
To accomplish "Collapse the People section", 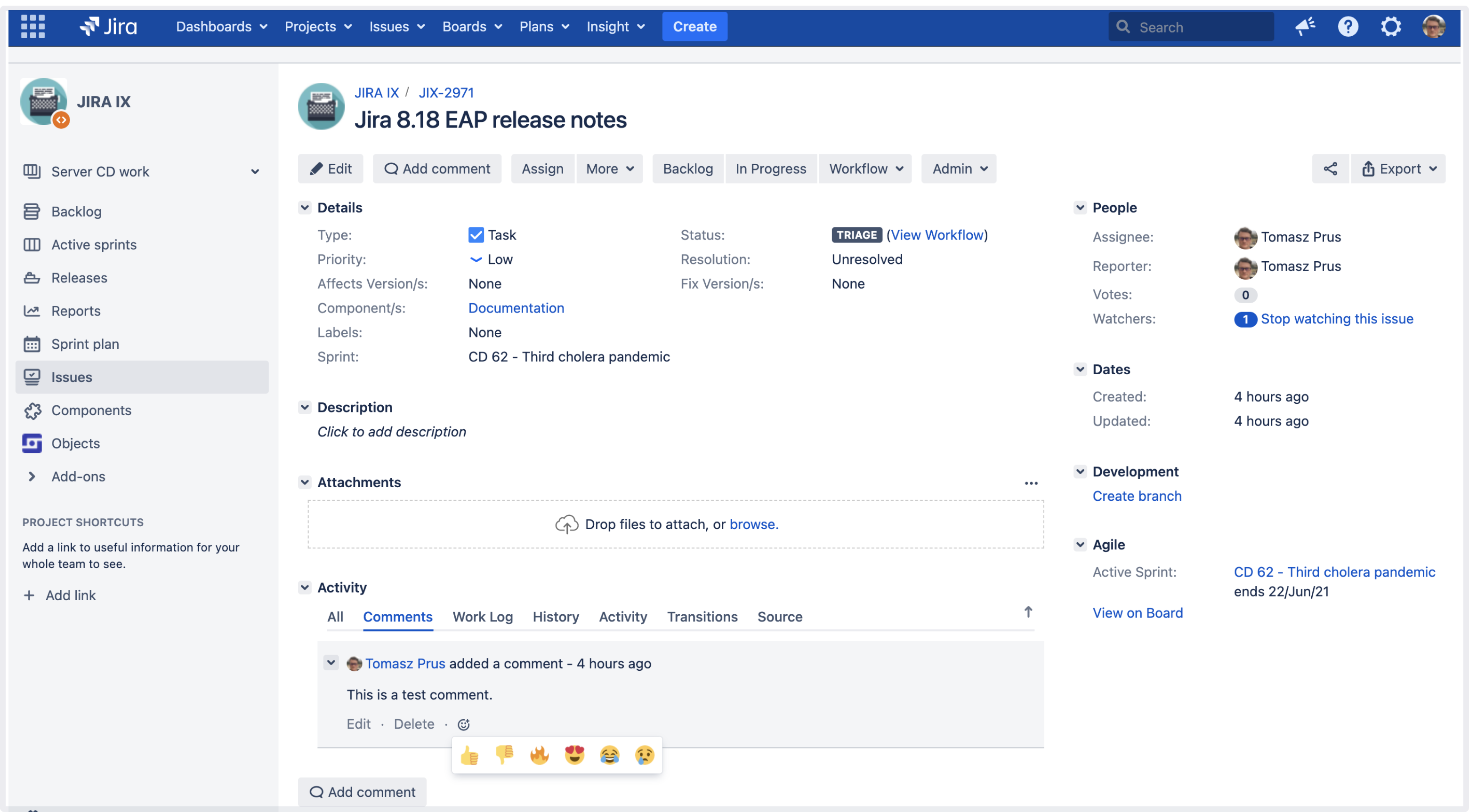I will pyautogui.click(x=1080, y=207).
